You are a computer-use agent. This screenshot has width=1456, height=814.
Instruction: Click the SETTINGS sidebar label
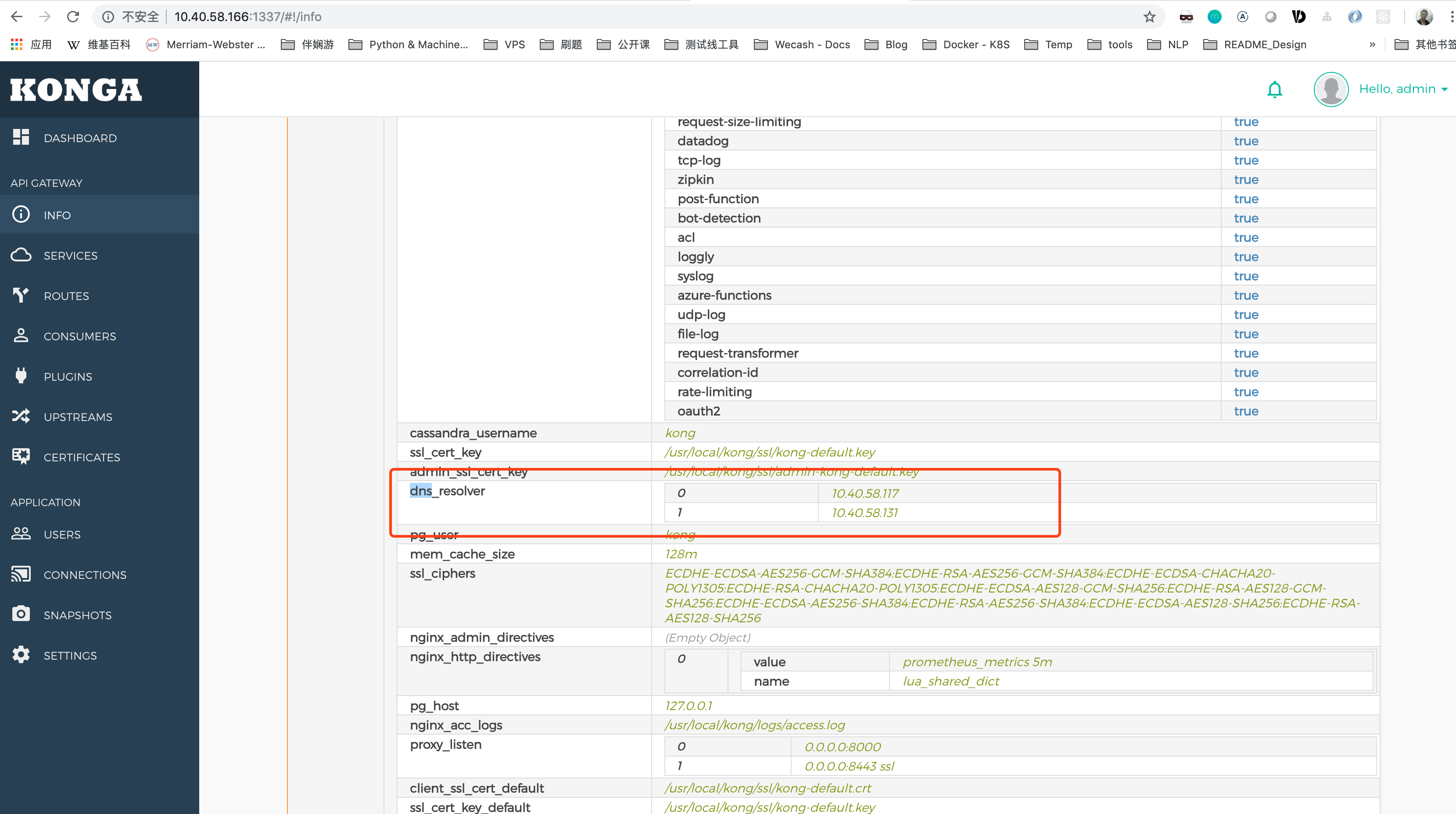70,655
